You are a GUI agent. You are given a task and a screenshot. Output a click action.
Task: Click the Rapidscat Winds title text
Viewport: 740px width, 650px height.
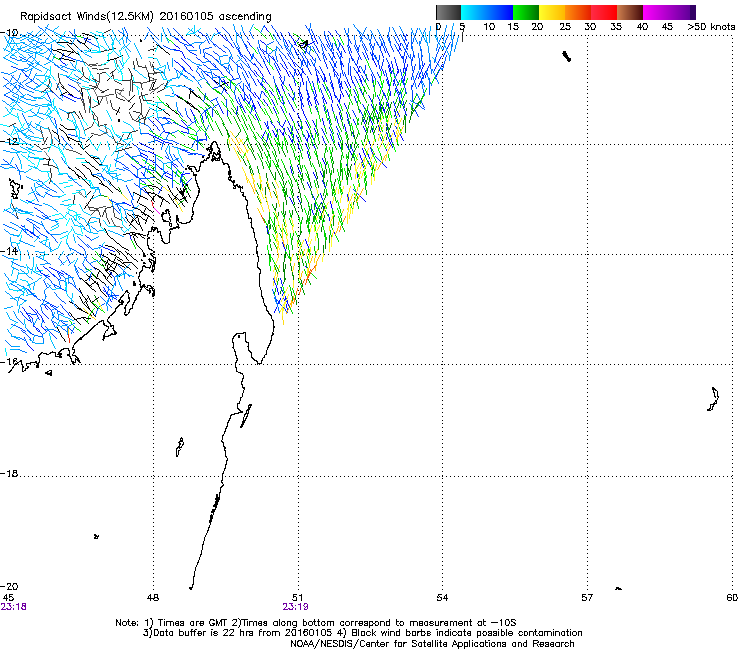pyautogui.click(x=146, y=17)
